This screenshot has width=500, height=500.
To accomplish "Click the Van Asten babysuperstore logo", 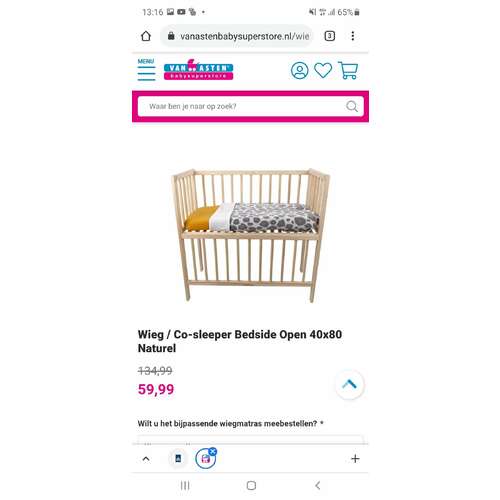I will (198, 70).
